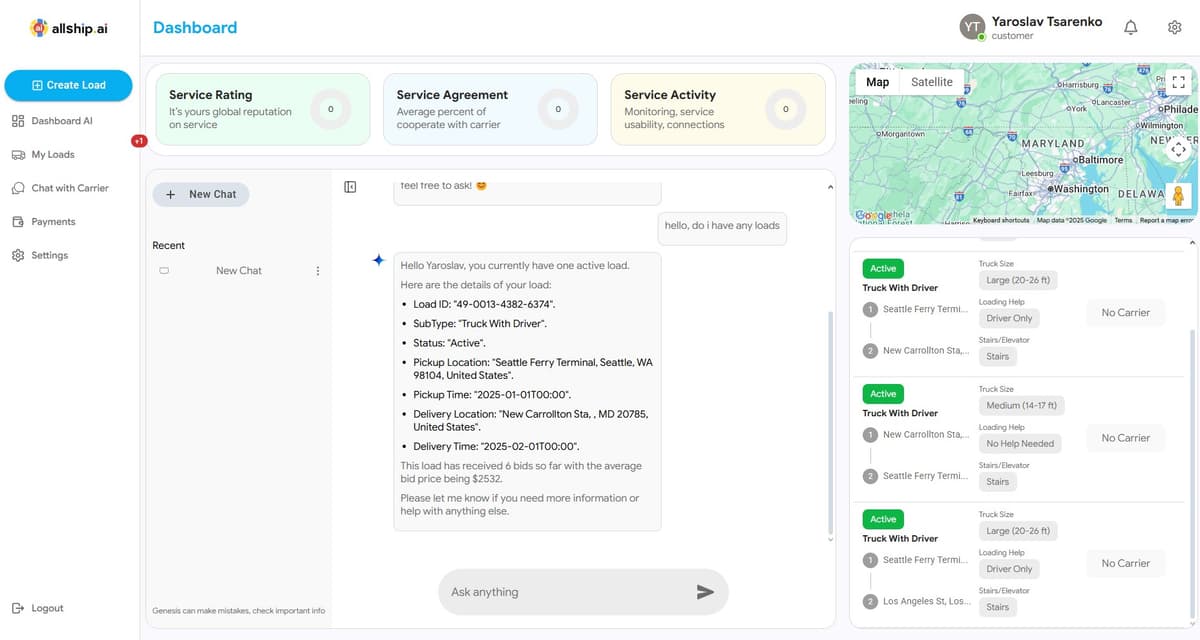Switch to the Map view tab
Screen dimensions: 1200x640
click(x=877, y=81)
